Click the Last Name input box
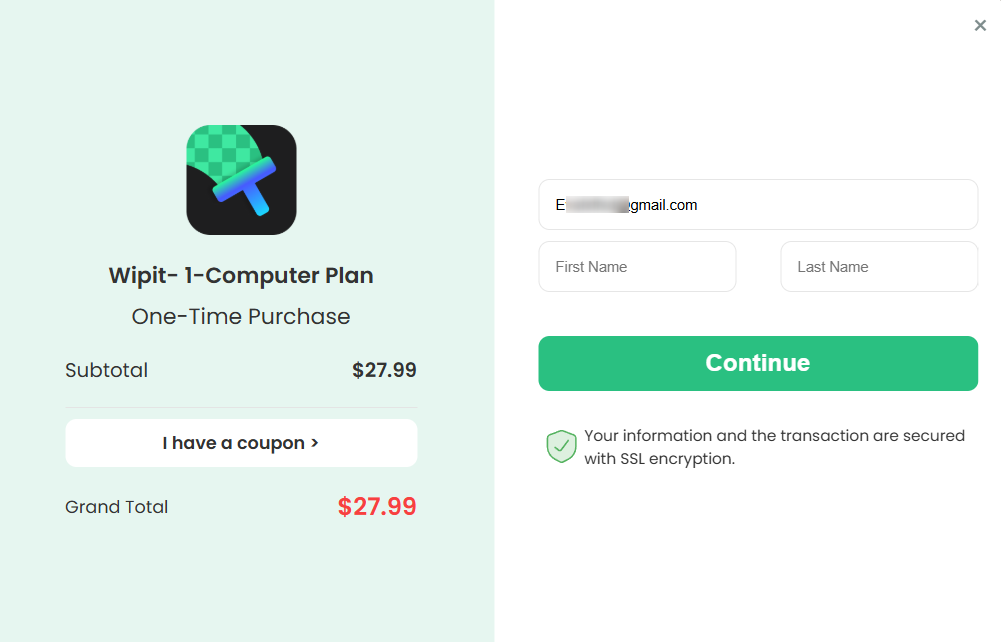Image resolution: width=1001 pixels, height=642 pixels. click(879, 266)
